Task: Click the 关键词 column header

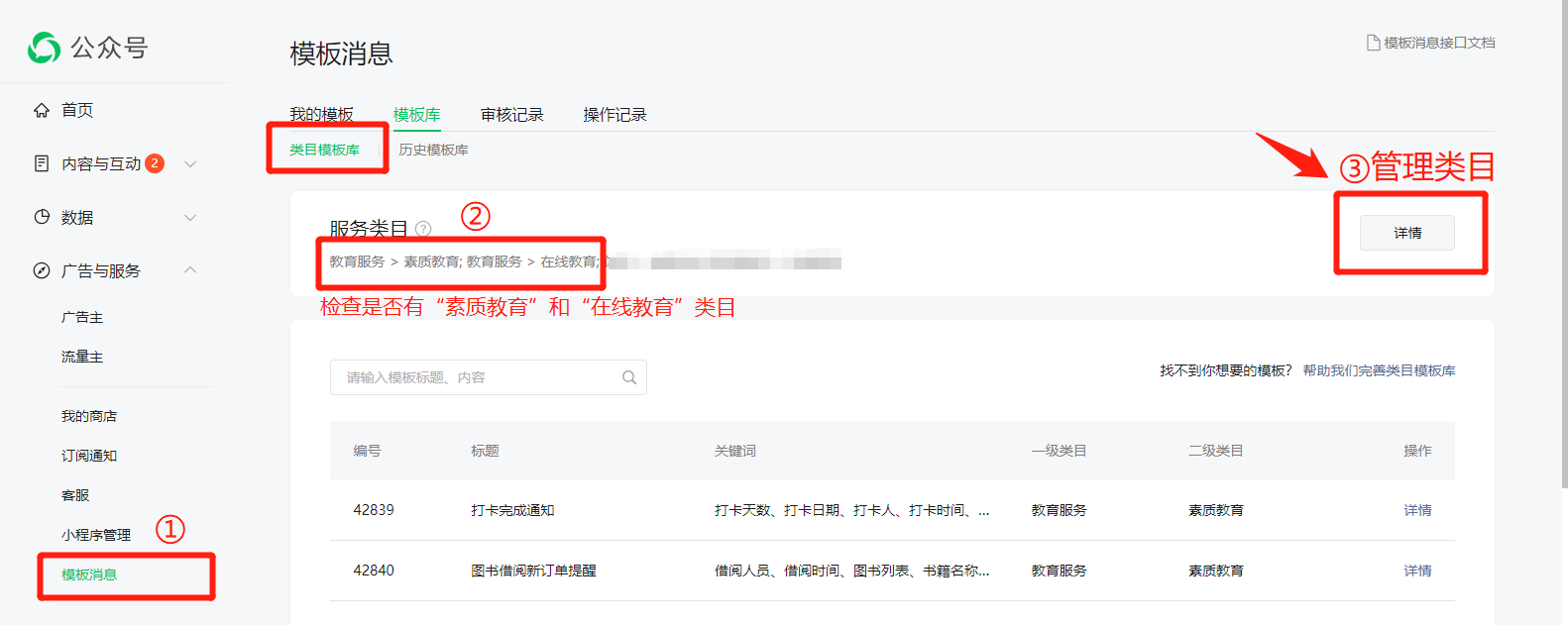Action: [735, 451]
